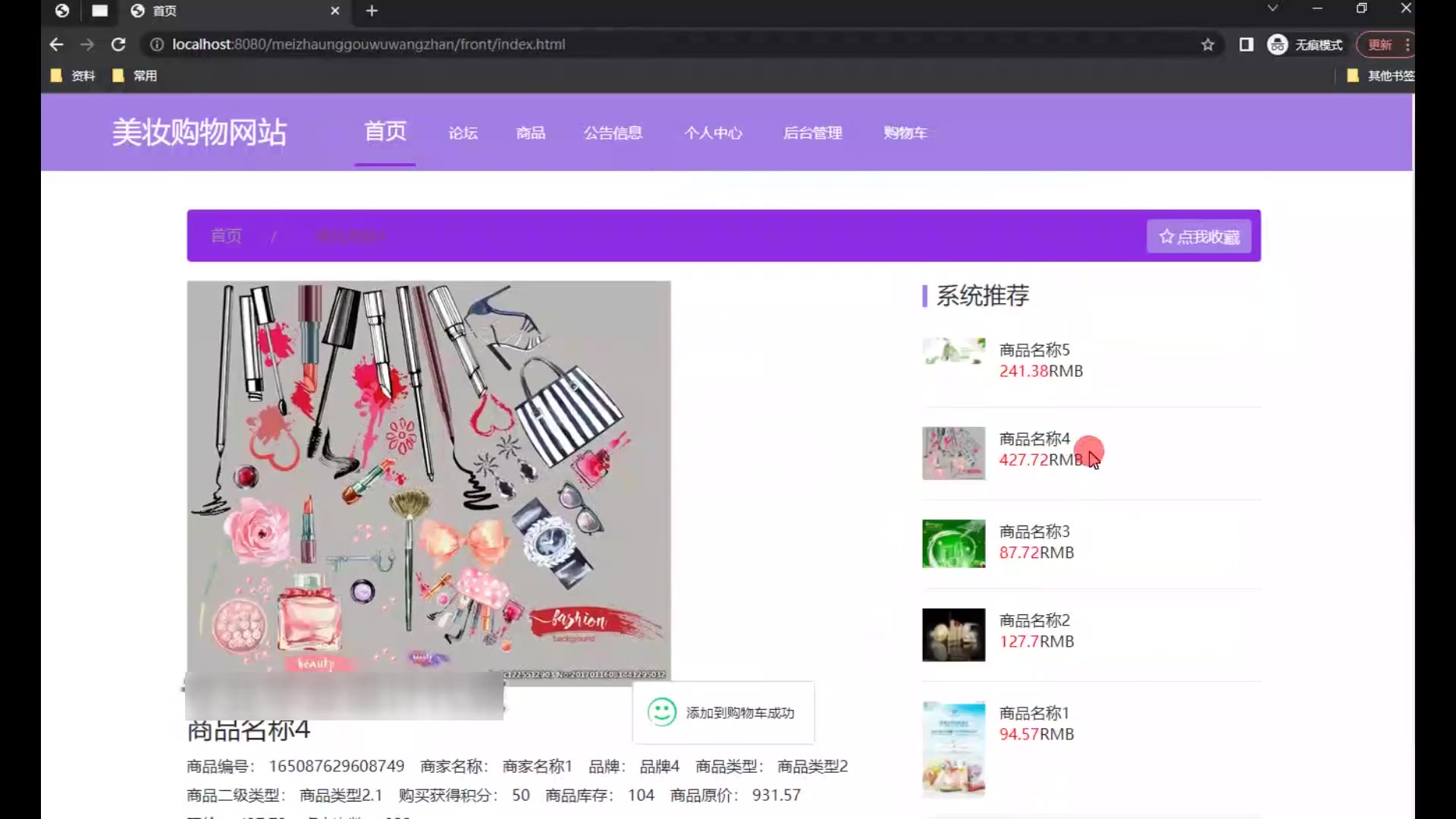Click thumbnail of 商品名称3

click(953, 544)
